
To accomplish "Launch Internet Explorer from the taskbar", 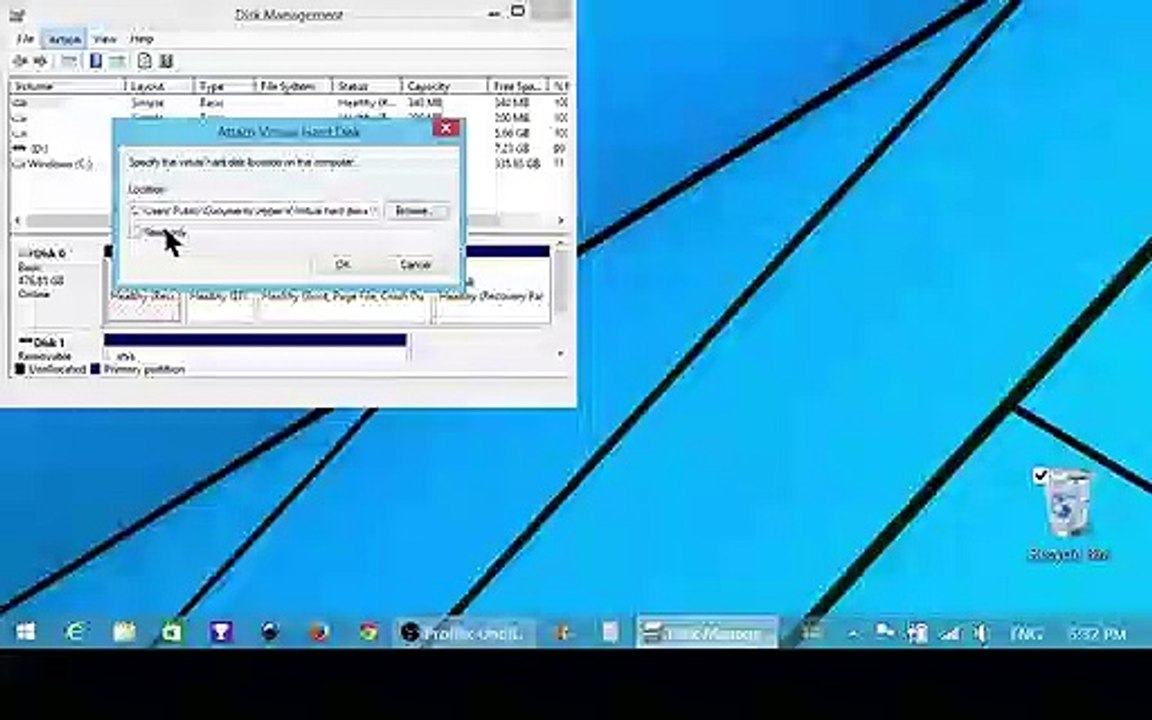I will tap(74, 632).
